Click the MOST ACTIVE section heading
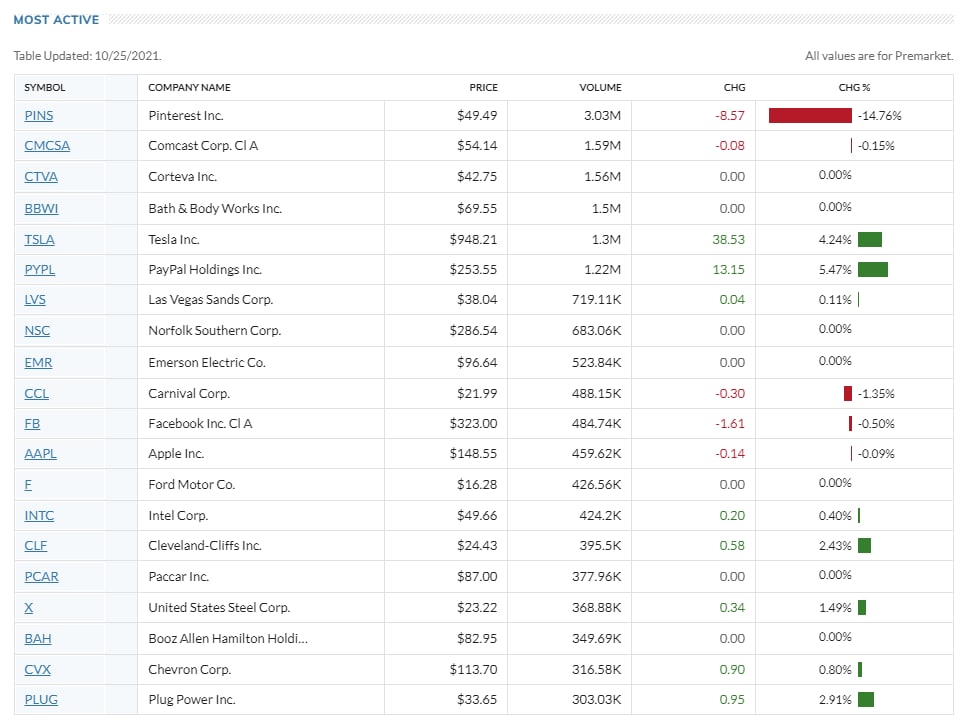 pos(56,20)
